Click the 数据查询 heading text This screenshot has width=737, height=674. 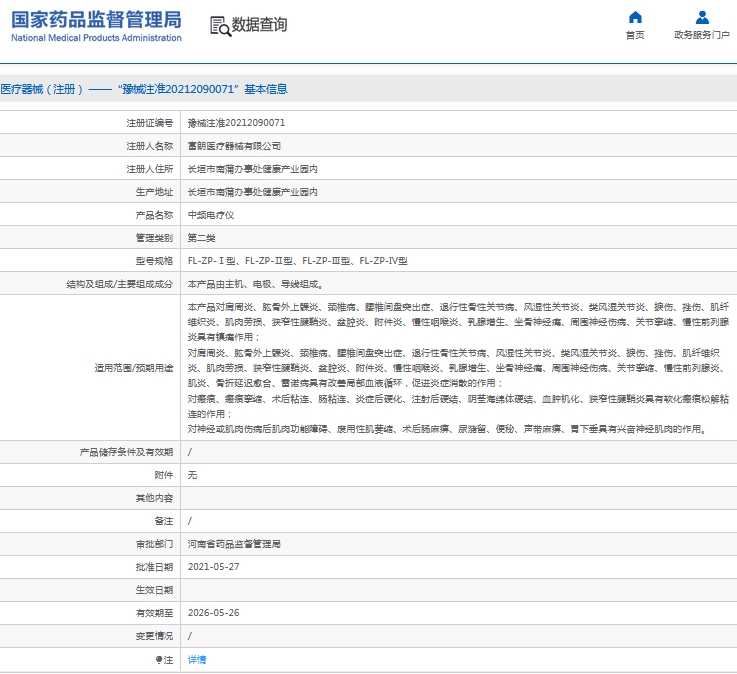pos(259,25)
